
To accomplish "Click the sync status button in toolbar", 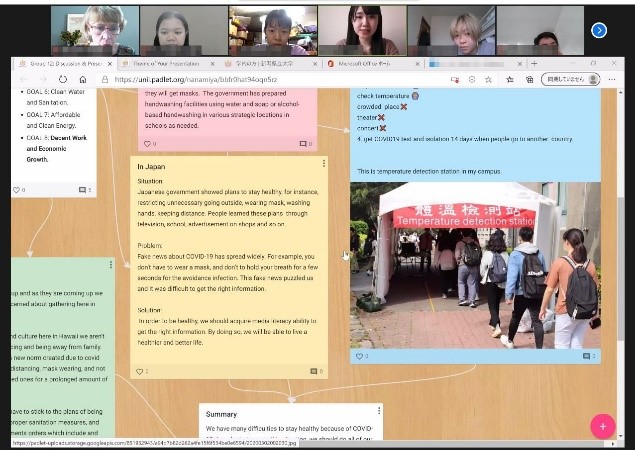I will point(566,79).
